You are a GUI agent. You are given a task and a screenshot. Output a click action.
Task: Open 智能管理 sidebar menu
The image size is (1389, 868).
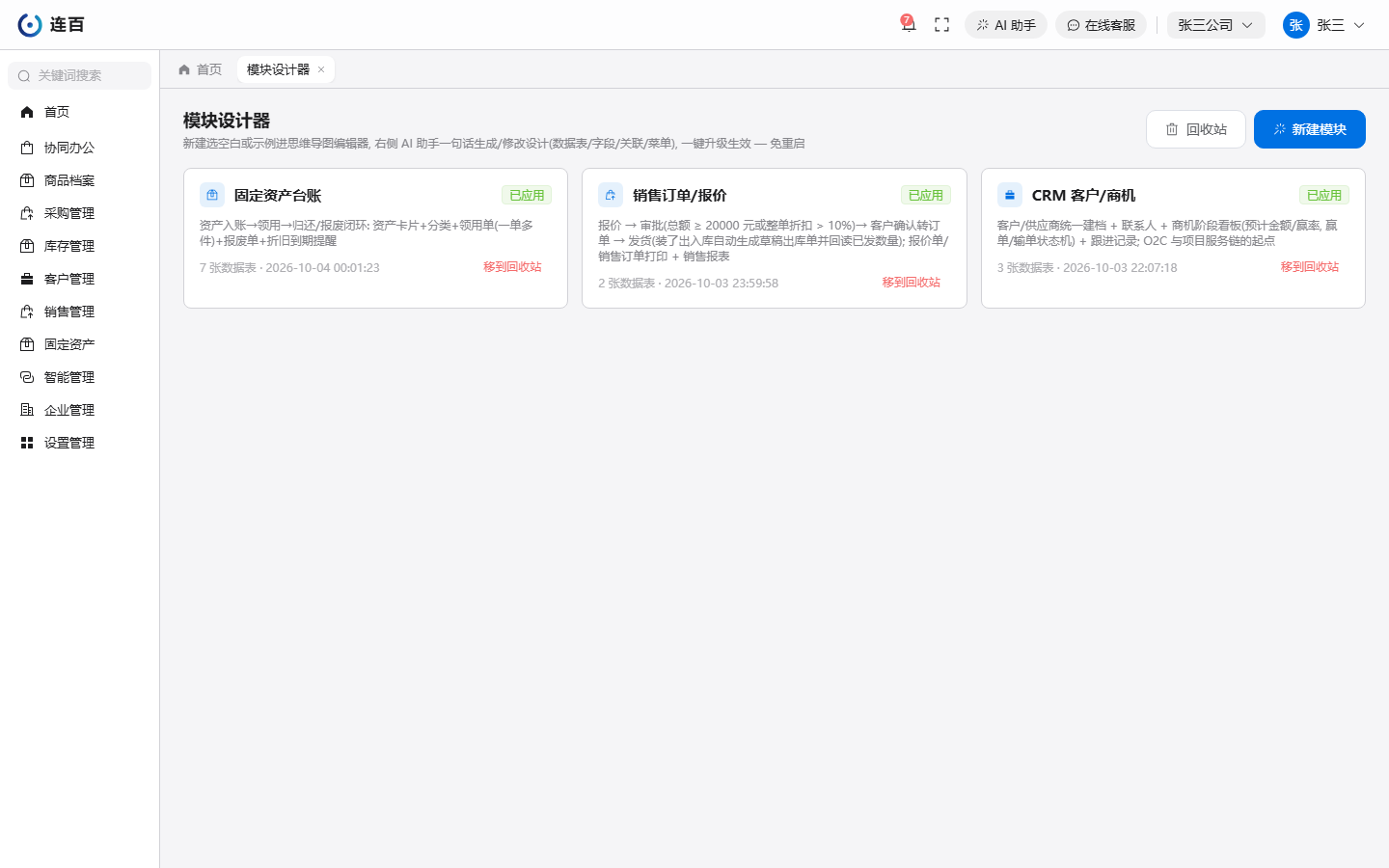click(x=79, y=377)
